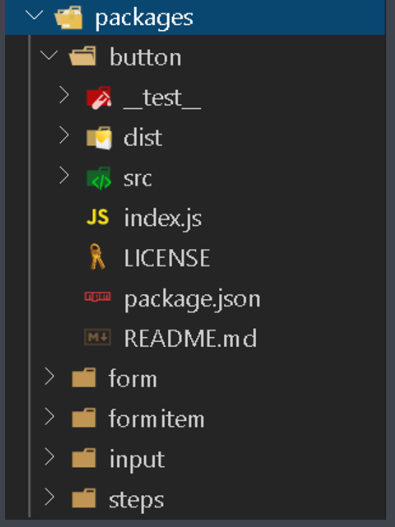Select the input folder label
395x527 pixels.
click(137, 460)
